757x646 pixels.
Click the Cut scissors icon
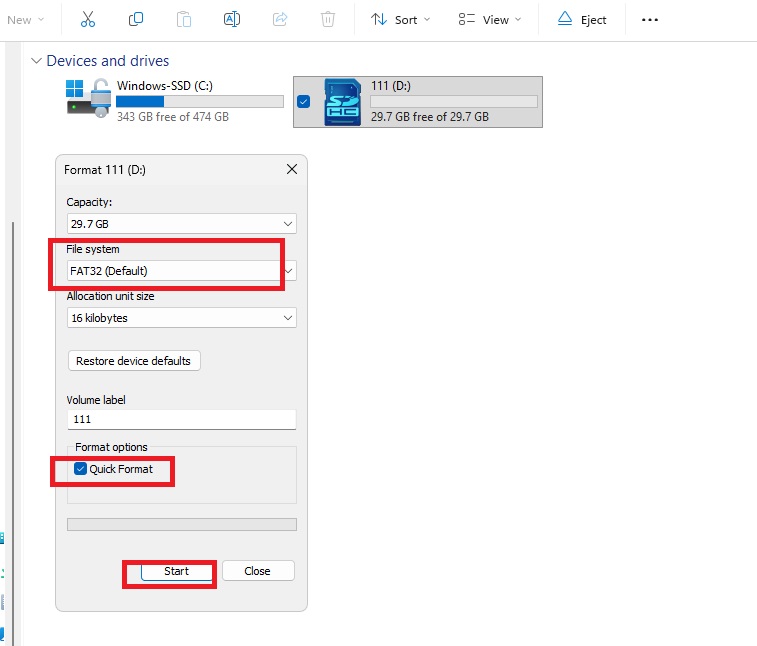pyautogui.click(x=88, y=20)
